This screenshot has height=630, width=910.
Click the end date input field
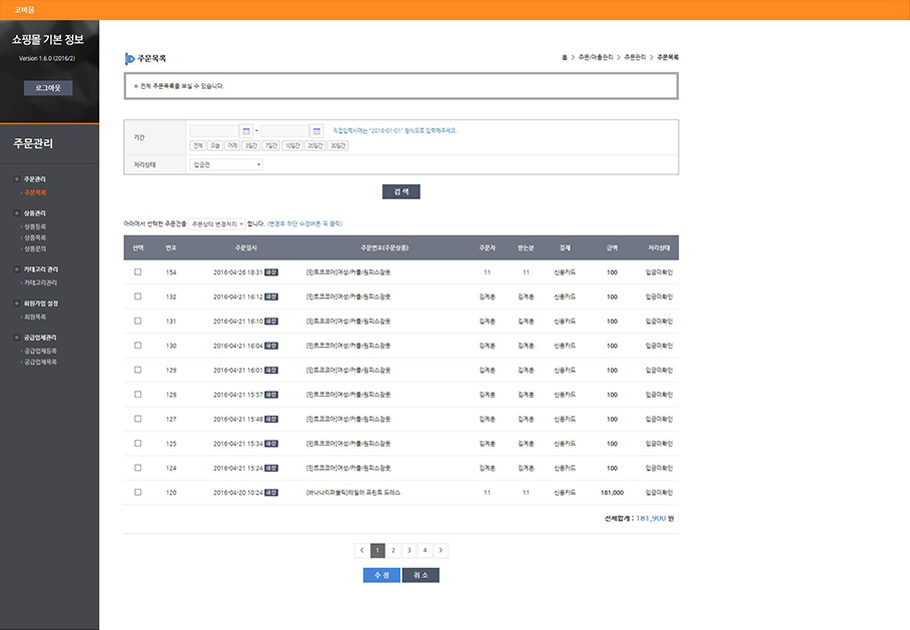(285, 131)
